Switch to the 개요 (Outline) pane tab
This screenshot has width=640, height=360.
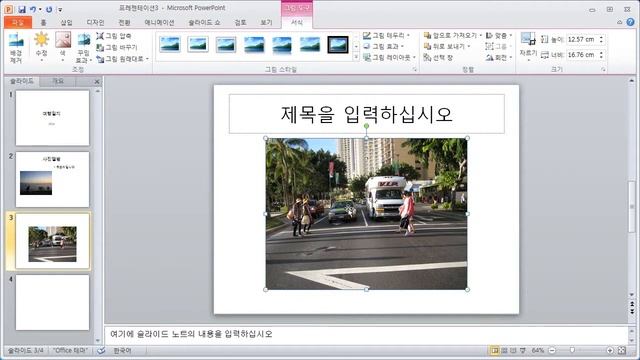[x=58, y=81]
